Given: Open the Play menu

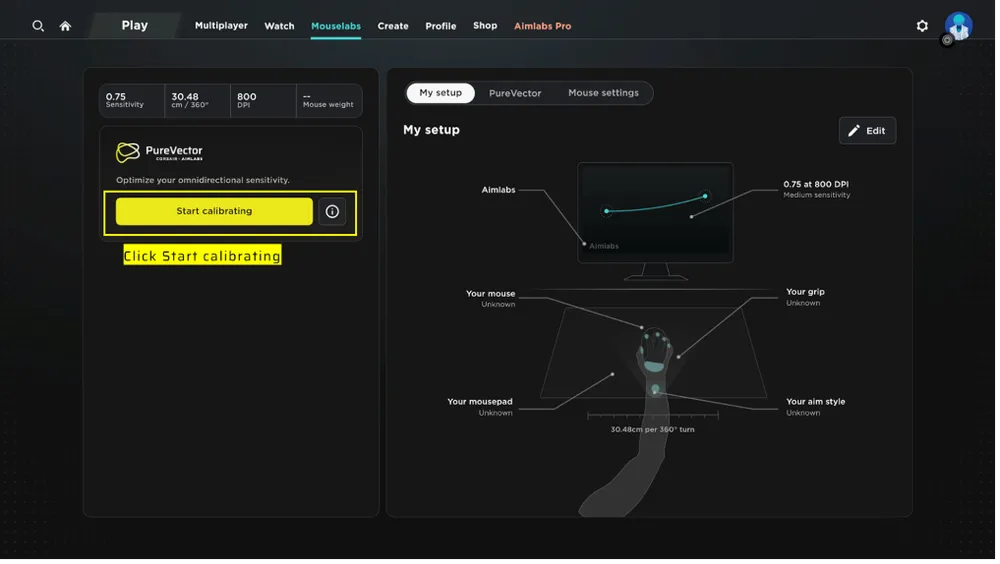Looking at the screenshot, I should pos(135,26).
